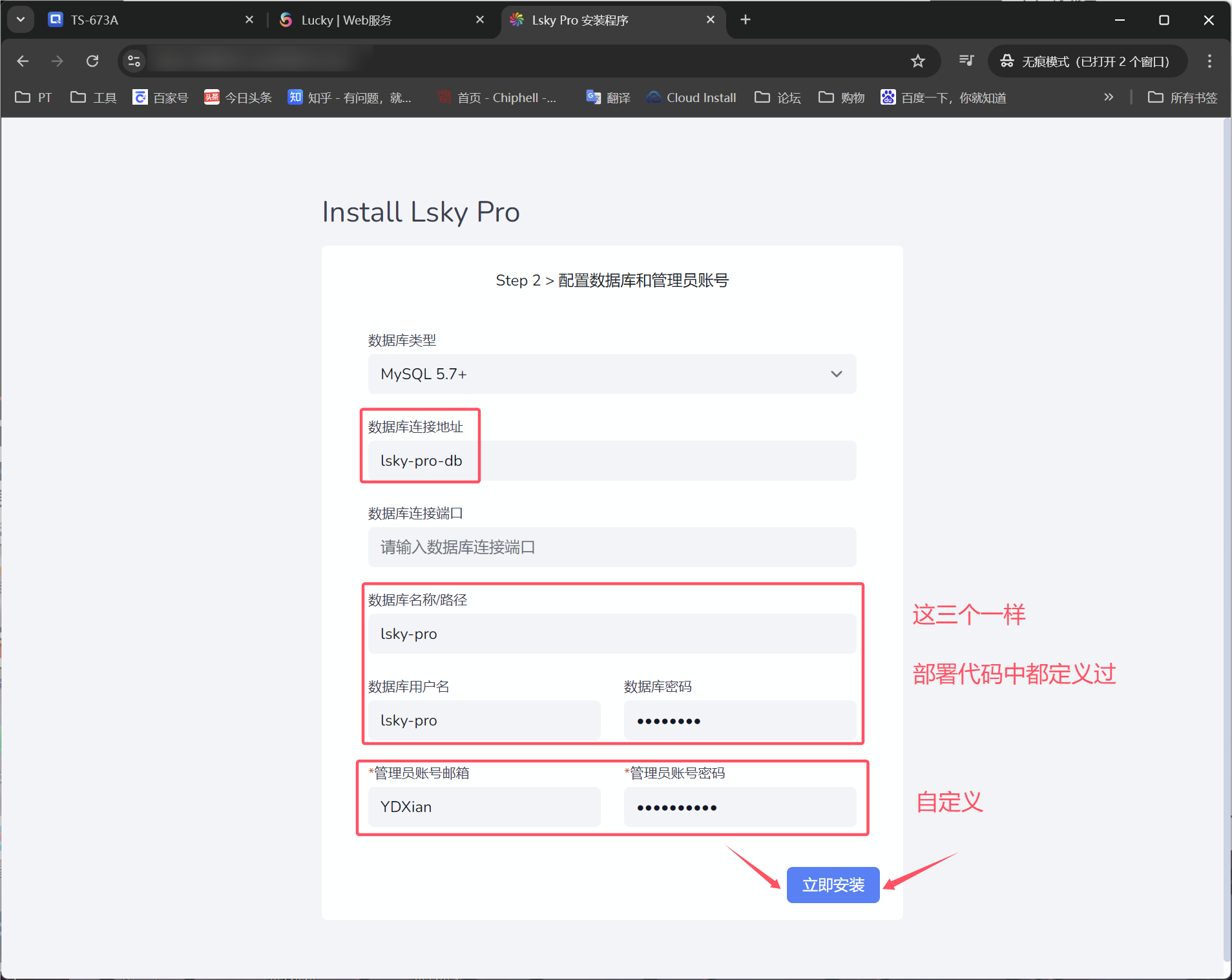Screen dimensions: 1232x980
Task: Open the 工具 bookmark folder
Action: pyautogui.click(x=94, y=98)
